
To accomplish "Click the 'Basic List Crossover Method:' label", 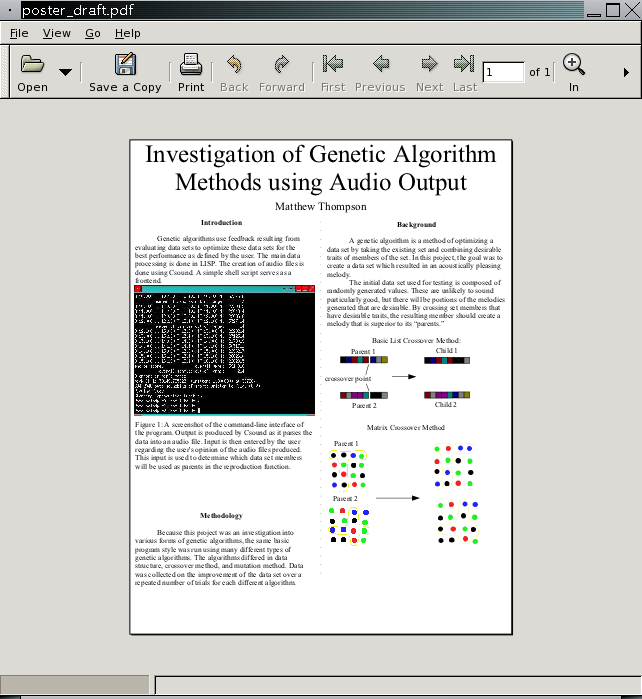I will click(416, 340).
